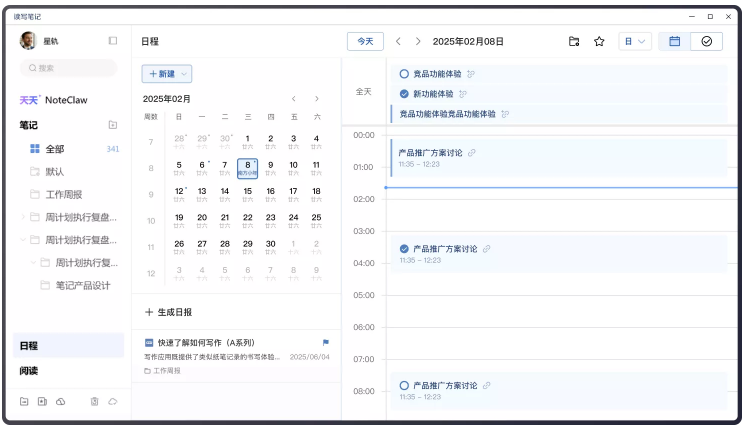The width and height of the screenshot is (745, 429).
Task: Jump to today with 今天 button
Action: [x=365, y=41]
